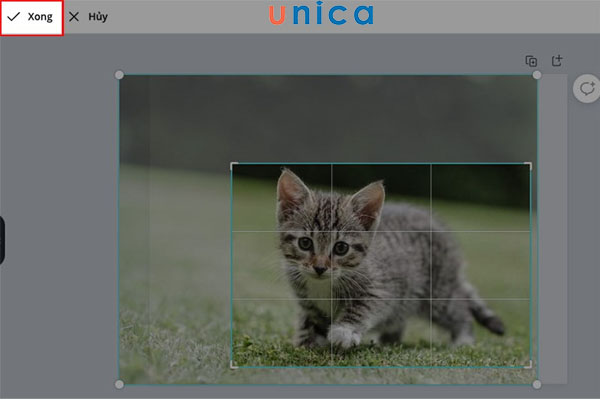Click the kitten's white front paw
Viewport: 600px width, 400px height.
344,337
